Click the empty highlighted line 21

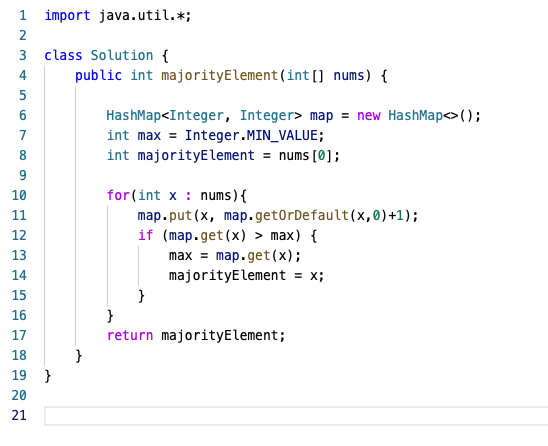click(296, 416)
